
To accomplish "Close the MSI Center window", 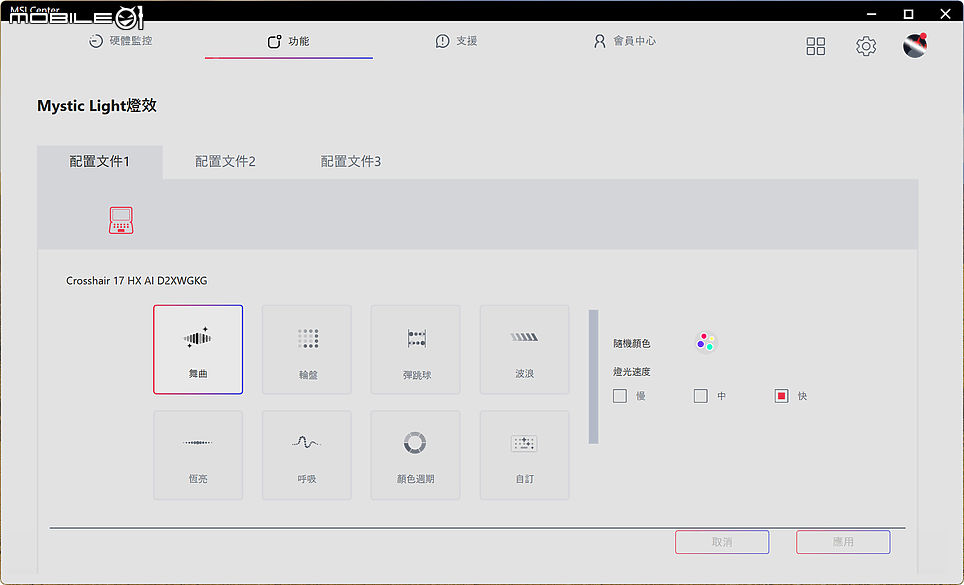I will [945, 14].
